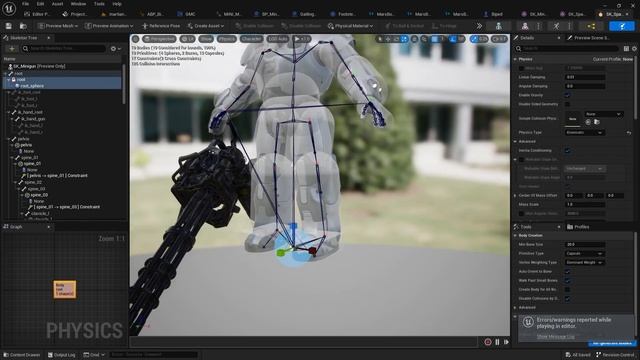Click the viewport translate tool icon
The image size is (640, 360).
pos(388,39)
